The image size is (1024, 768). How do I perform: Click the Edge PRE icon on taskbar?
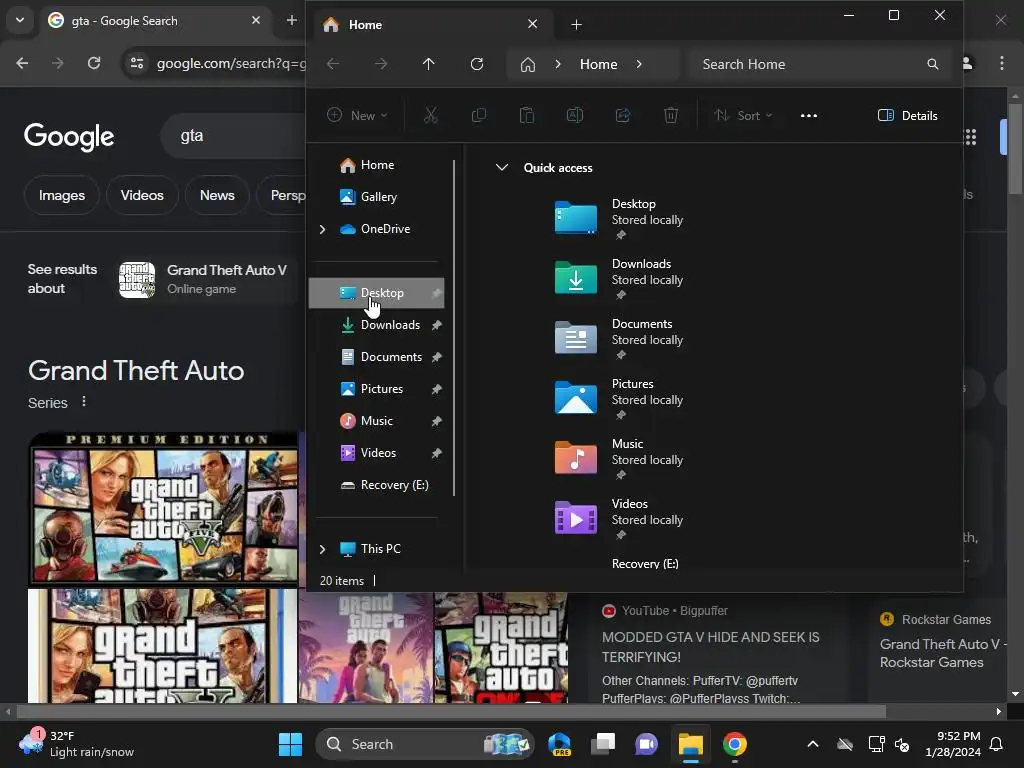coord(560,744)
